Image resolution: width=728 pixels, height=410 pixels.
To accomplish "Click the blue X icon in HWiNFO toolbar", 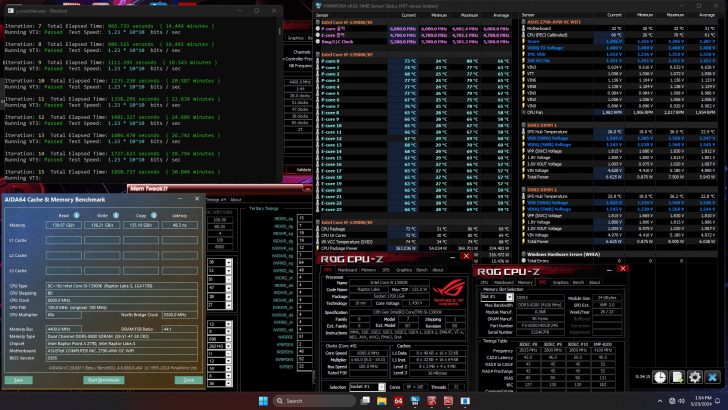I will pyautogui.click(x=712, y=377).
